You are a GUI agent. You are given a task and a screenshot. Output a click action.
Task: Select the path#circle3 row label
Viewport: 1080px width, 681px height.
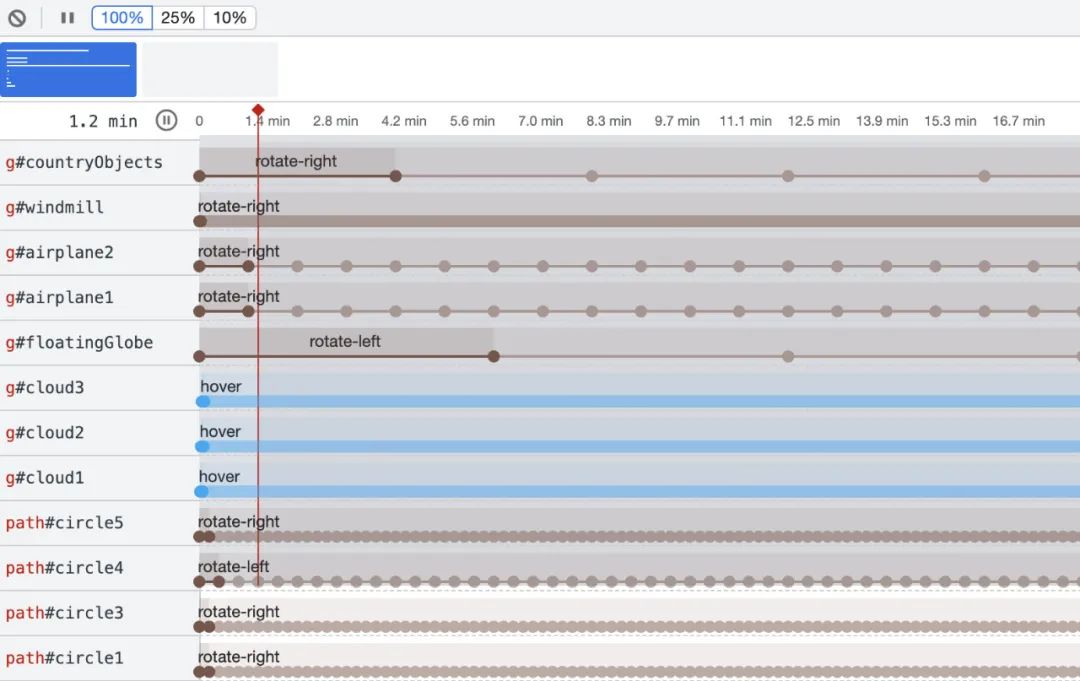pos(64,613)
